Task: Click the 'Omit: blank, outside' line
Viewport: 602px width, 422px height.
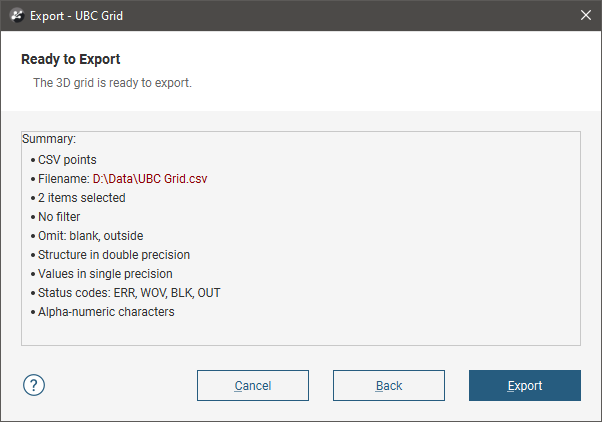Action: [90, 236]
